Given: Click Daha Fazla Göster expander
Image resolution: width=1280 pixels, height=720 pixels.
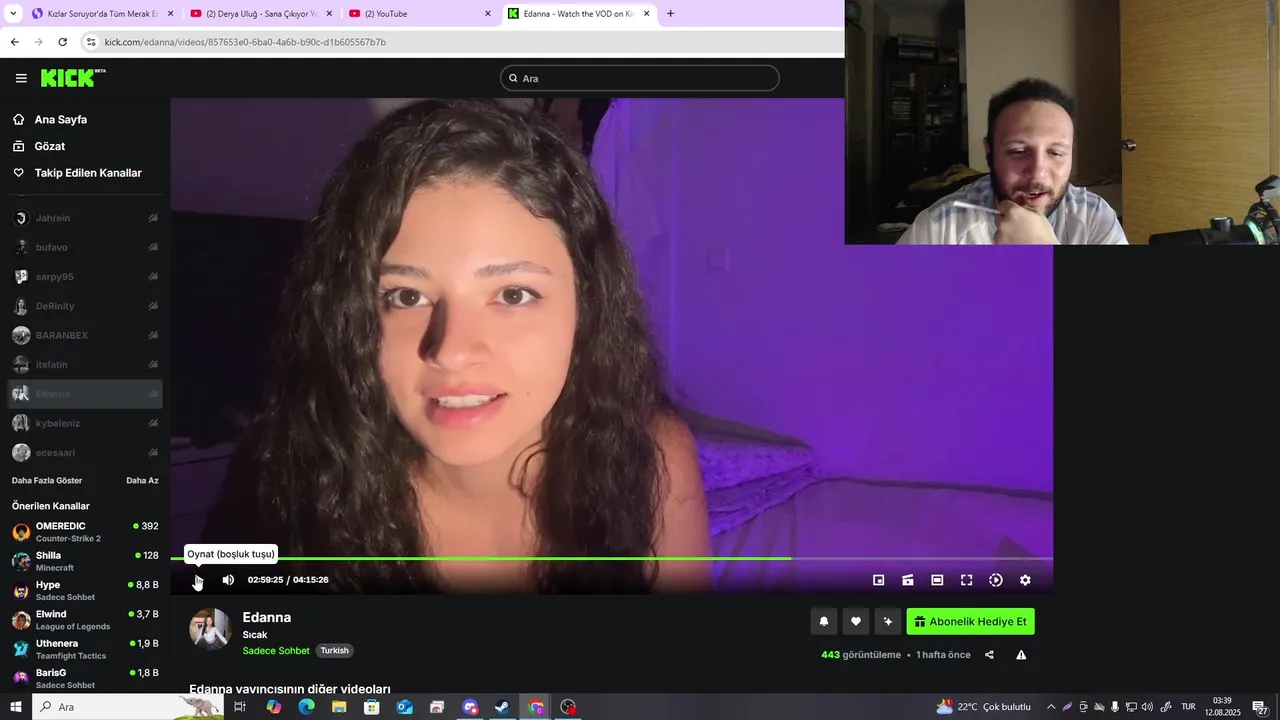Looking at the screenshot, I should pyautogui.click(x=47, y=480).
